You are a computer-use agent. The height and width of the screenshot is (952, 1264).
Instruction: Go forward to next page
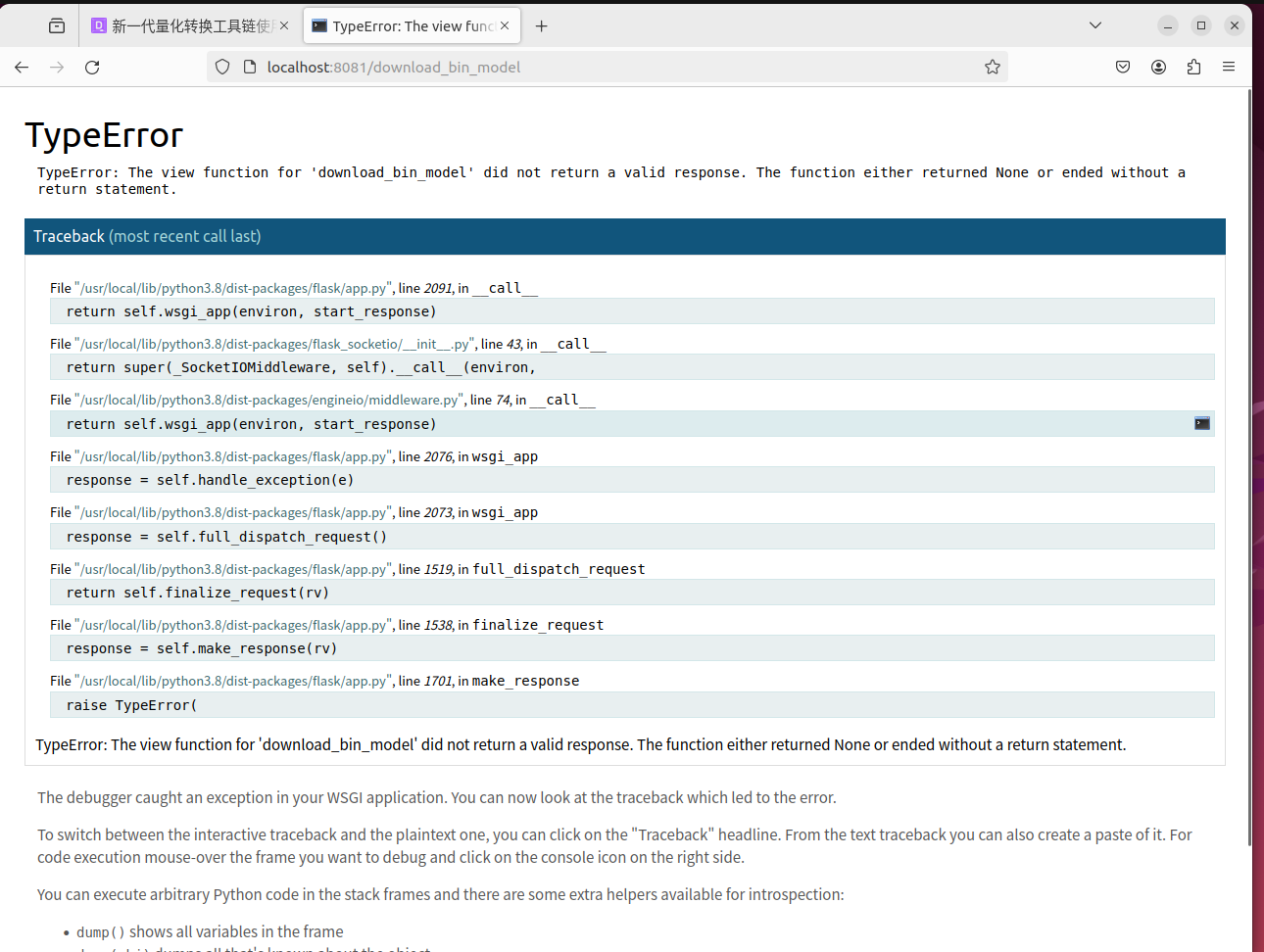tap(57, 67)
